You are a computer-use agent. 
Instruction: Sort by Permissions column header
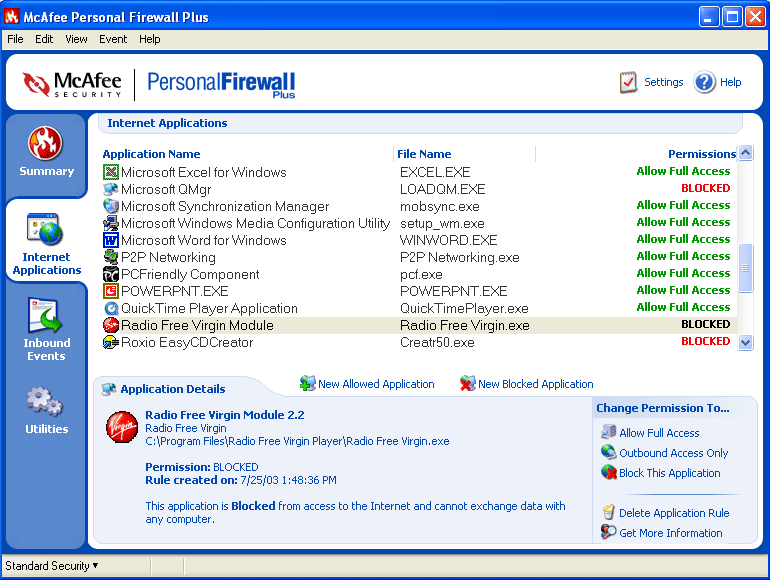[x=702, y=154]
